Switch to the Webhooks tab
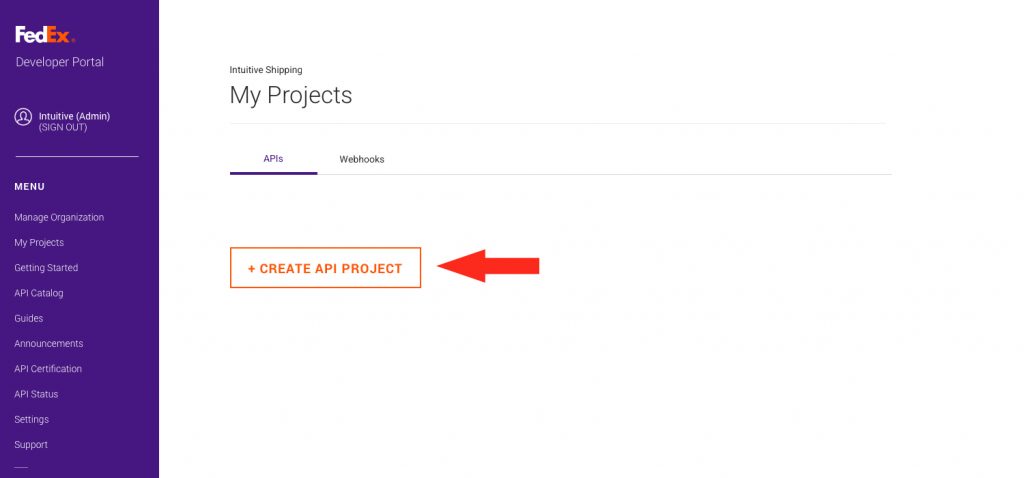 click(x=362, y=160)
